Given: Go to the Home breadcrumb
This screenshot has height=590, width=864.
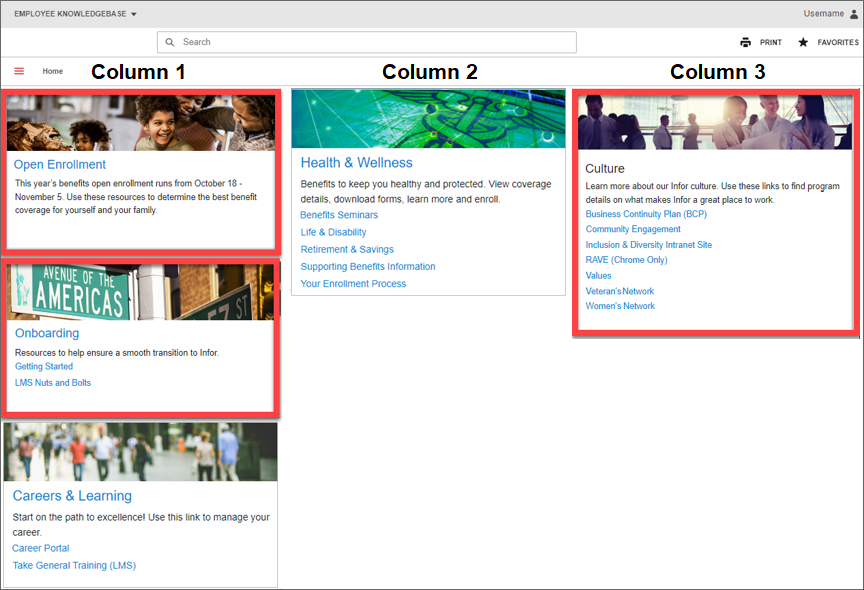Looking at the screenshot, I should [x=52, y=71].
